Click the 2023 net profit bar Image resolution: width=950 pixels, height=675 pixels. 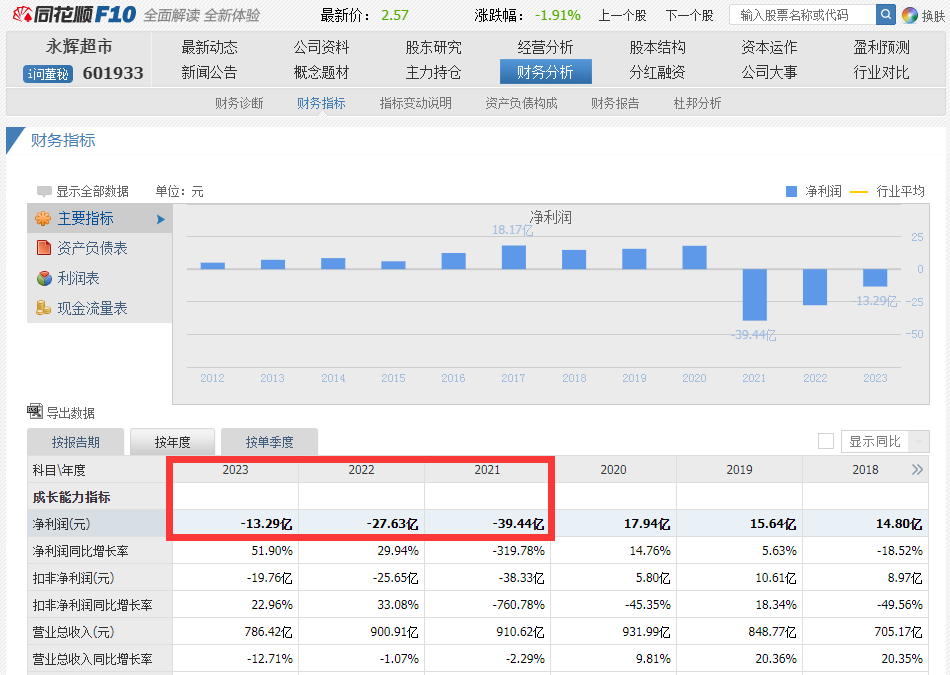(875, 278)
